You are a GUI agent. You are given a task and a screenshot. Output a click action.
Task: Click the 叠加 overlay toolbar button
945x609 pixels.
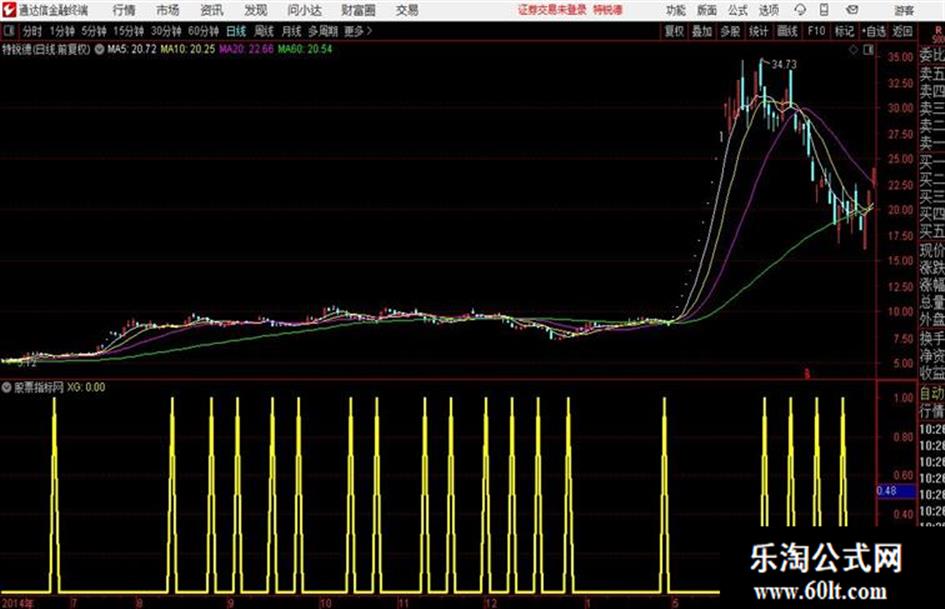point(702,31)
